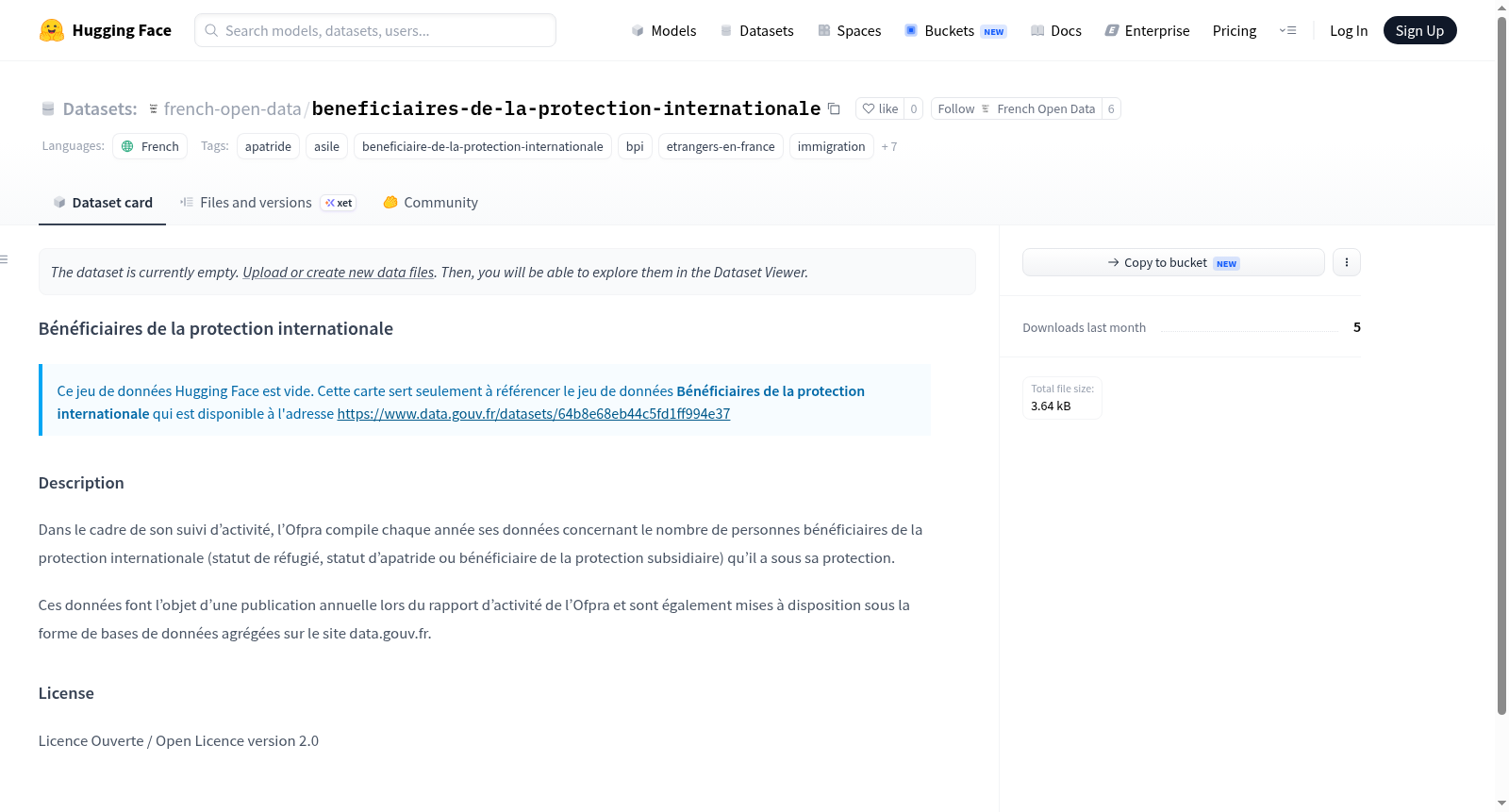Open the Community tab
Viewport: 1509px width, 812px height.
430,203
